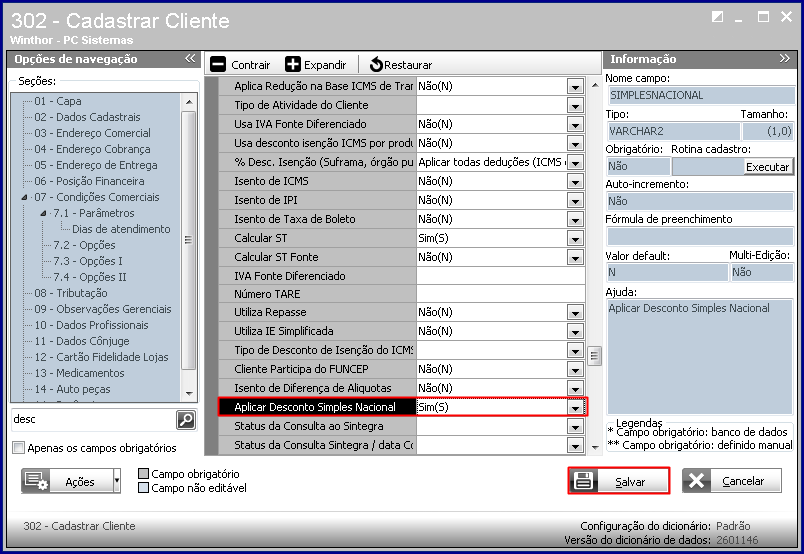Select section 01 - Capa

[x=58, y=101]
